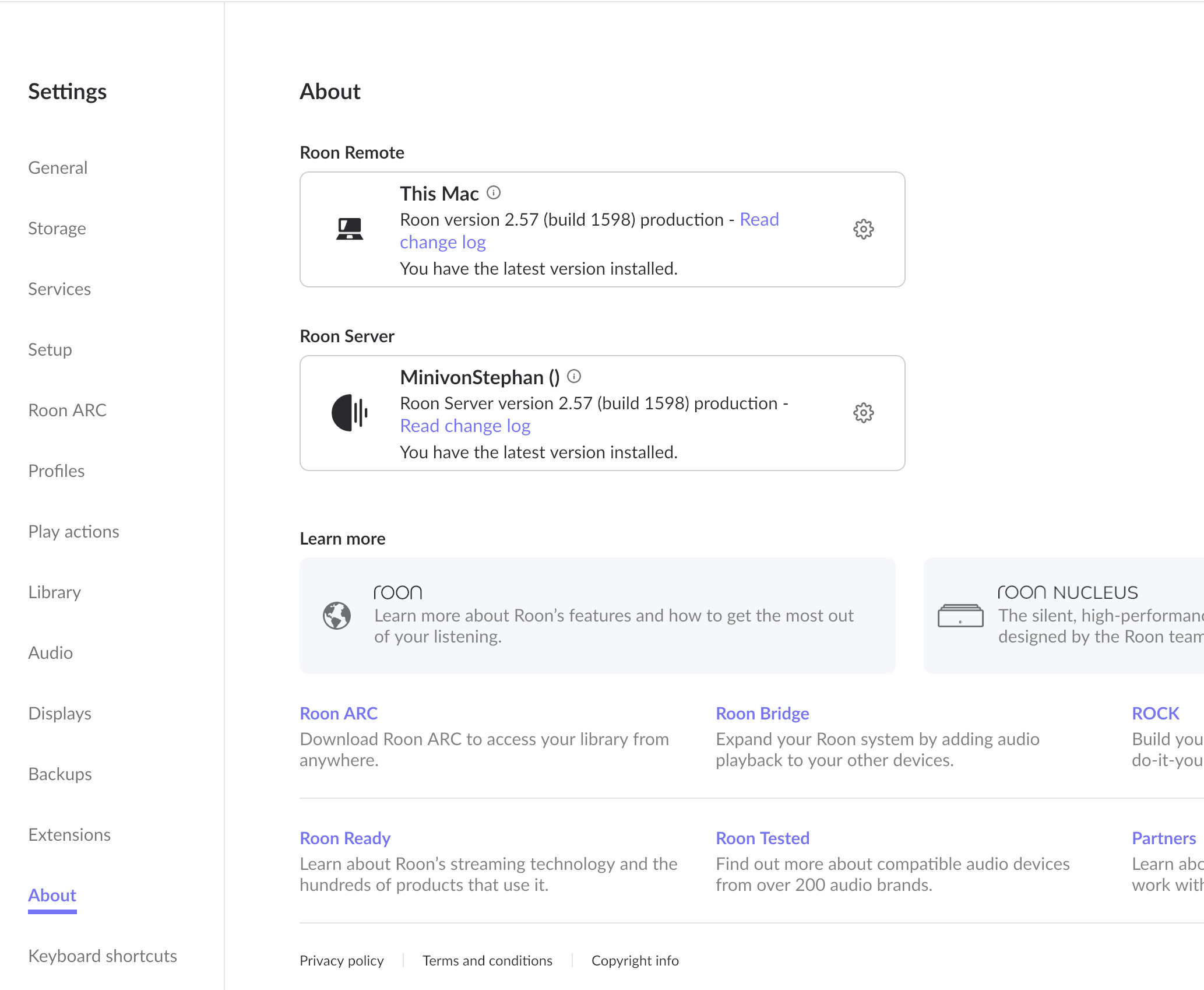
Task: Go to Keyboard shortcuts settings
Action: click(x=103, y=956)
